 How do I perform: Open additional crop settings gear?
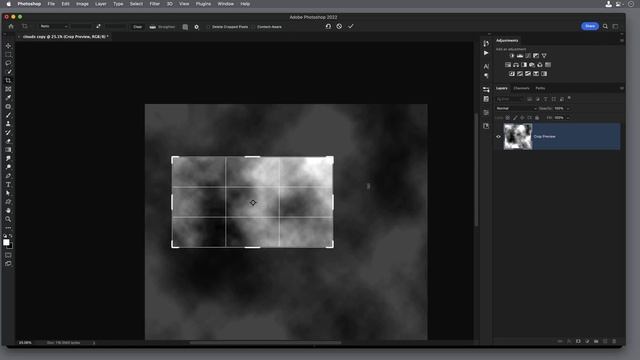tap(197, 27)
